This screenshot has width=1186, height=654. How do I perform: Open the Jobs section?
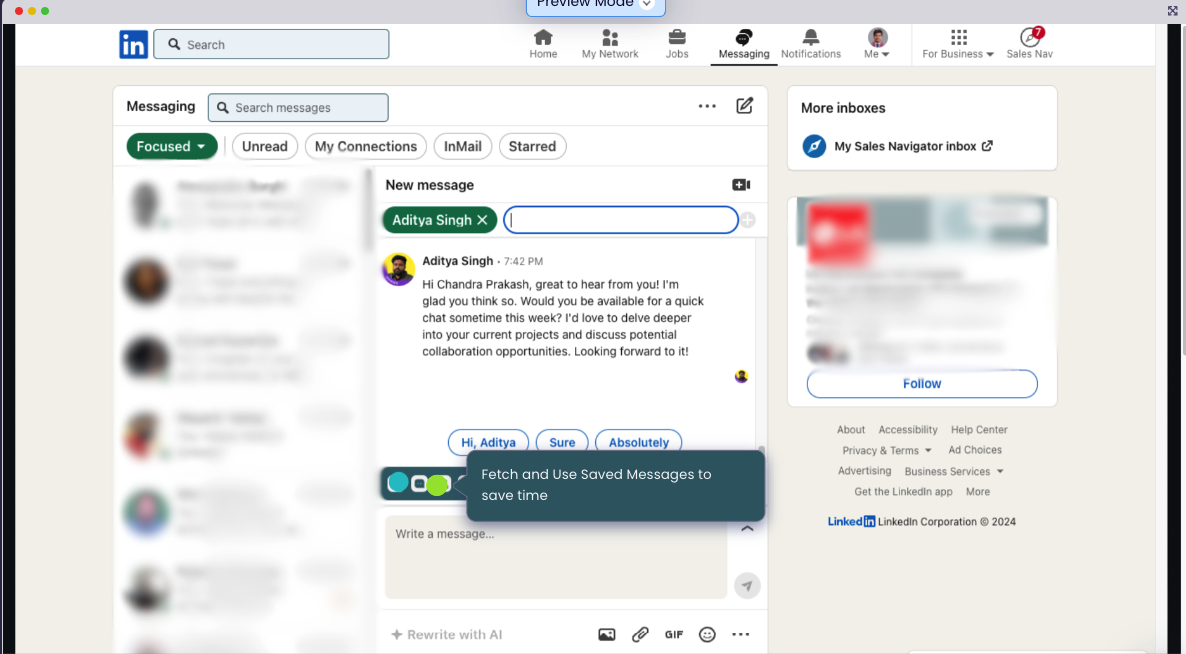[677, 44]
